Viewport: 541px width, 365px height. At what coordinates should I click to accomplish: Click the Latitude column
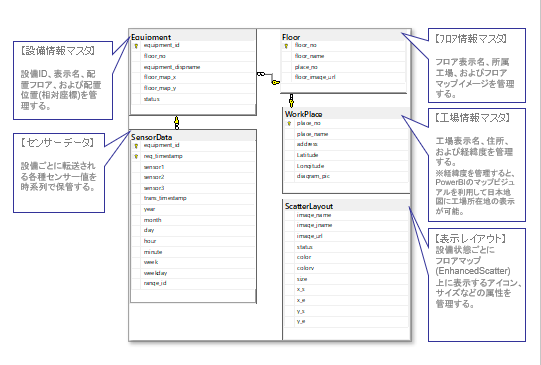click(307, 155)
